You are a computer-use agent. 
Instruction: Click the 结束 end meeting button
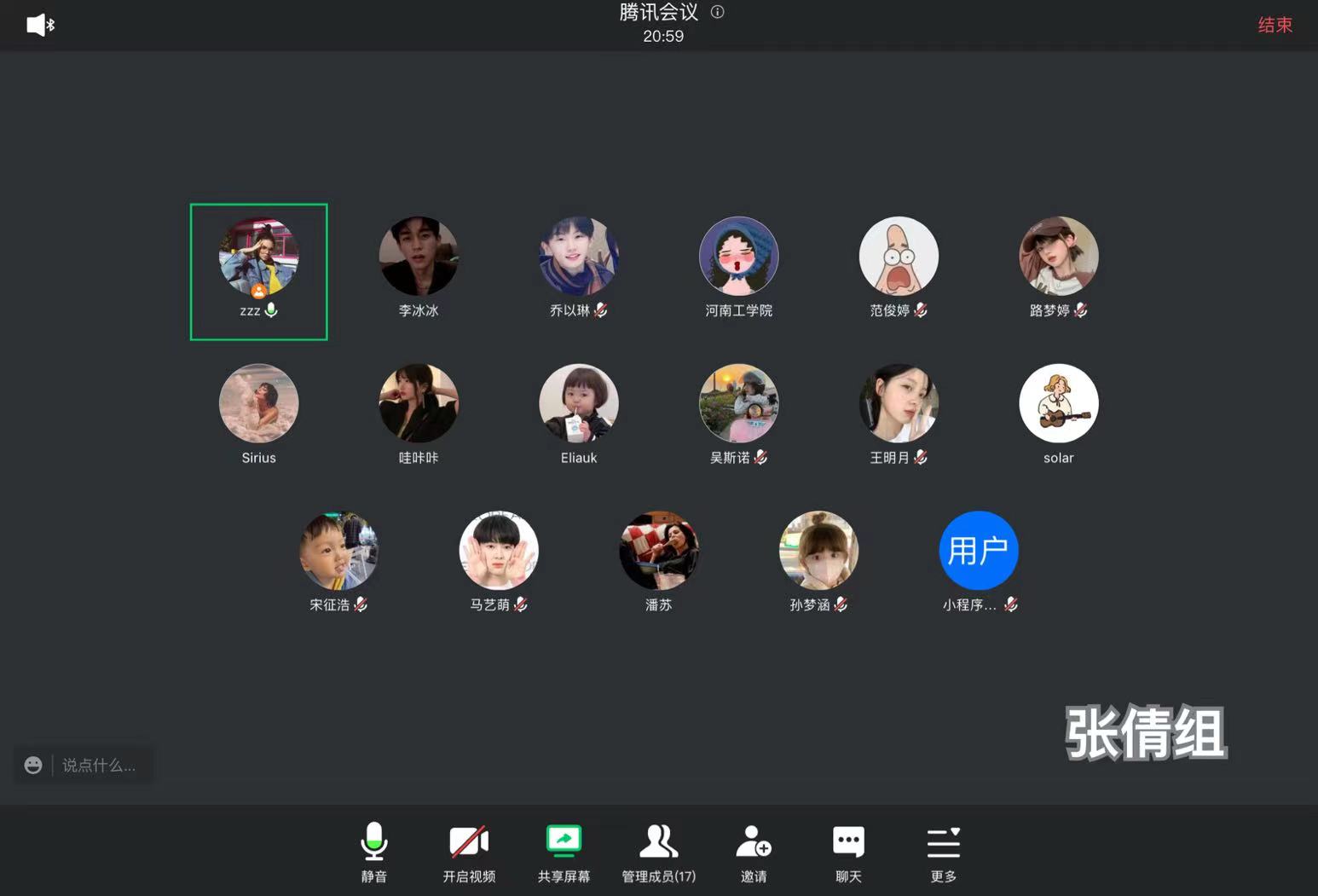coord(1275,26)
